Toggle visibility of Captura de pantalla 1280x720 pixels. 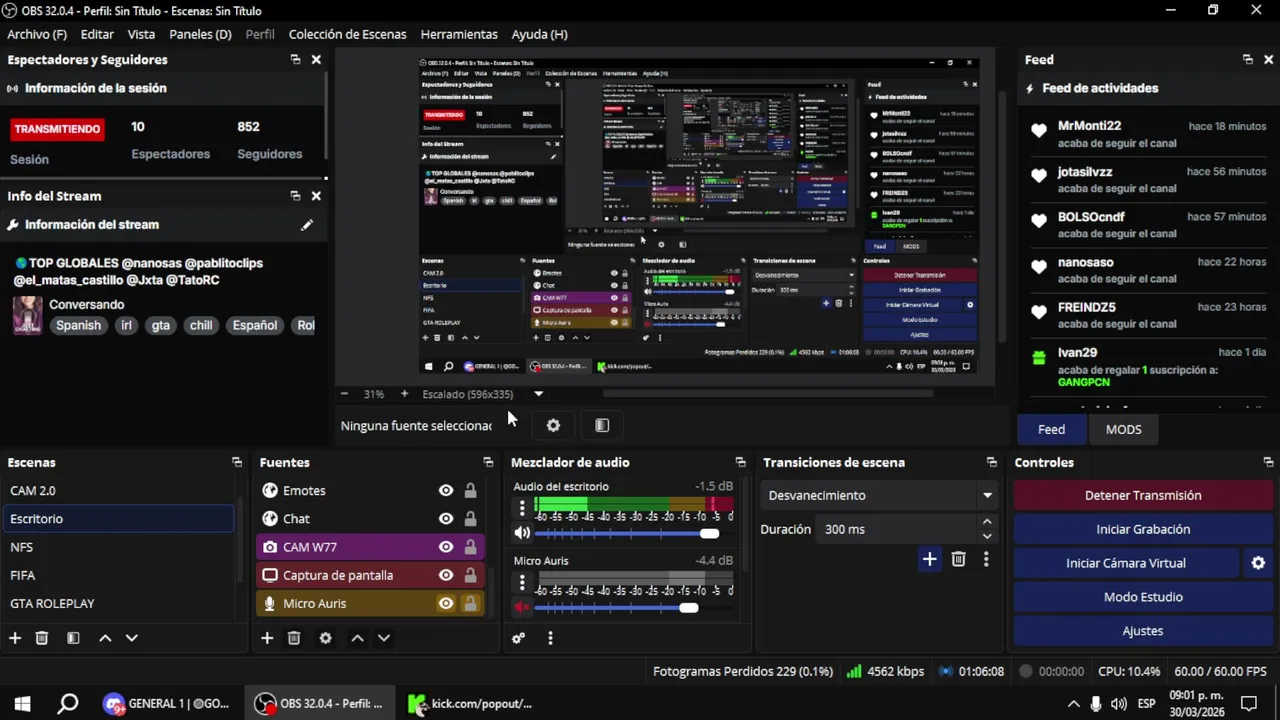pos(446,575)
